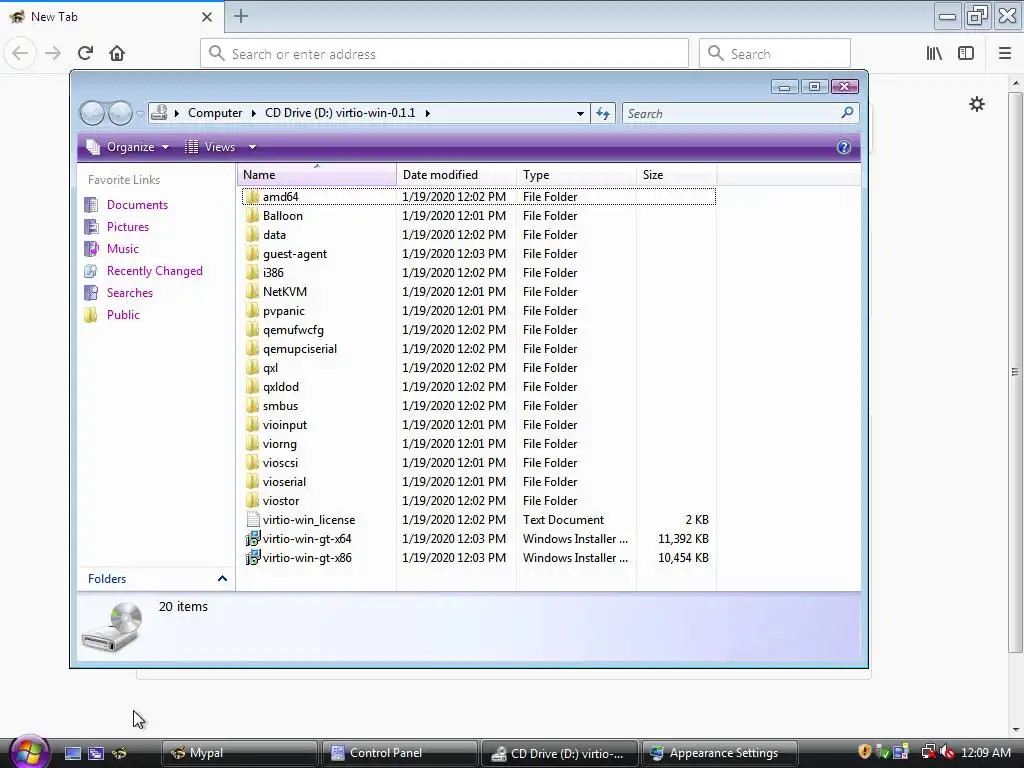The height and width of the screenshot is (768, 1024).
Task: Toggle the browser sidebar icon
Action: click(966, 53)
